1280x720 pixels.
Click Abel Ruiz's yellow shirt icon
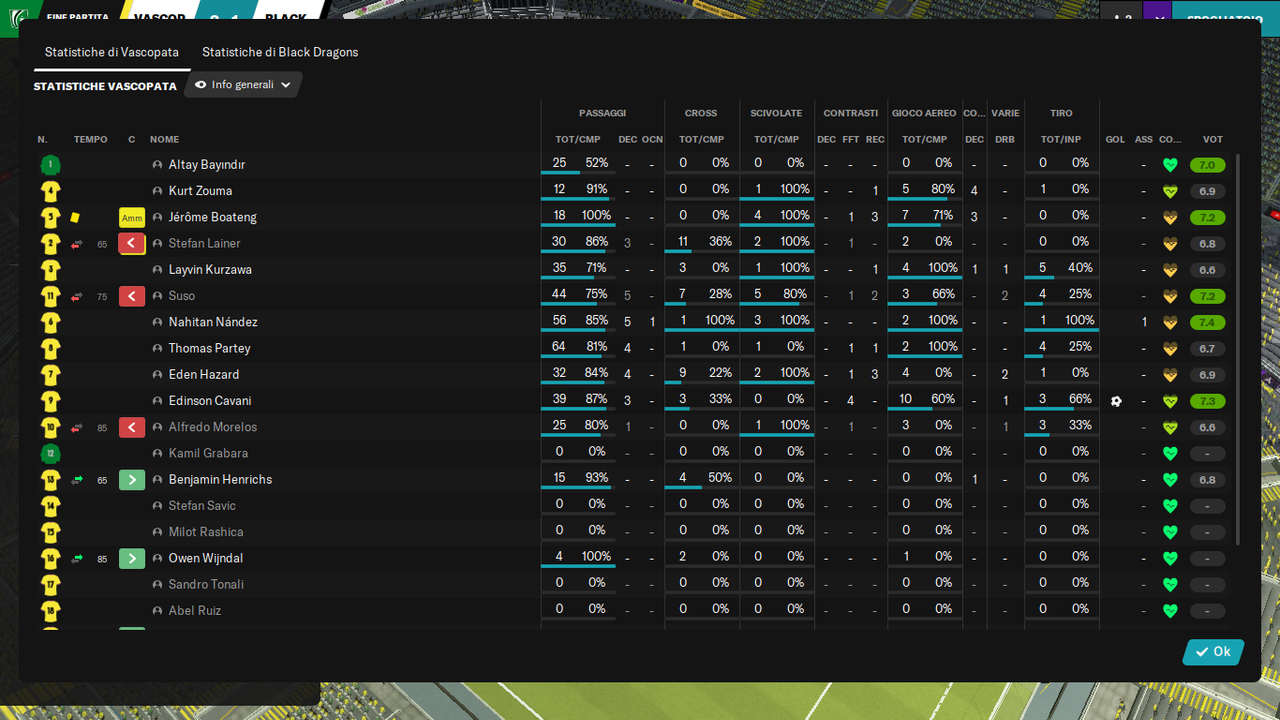pos(50,610)
